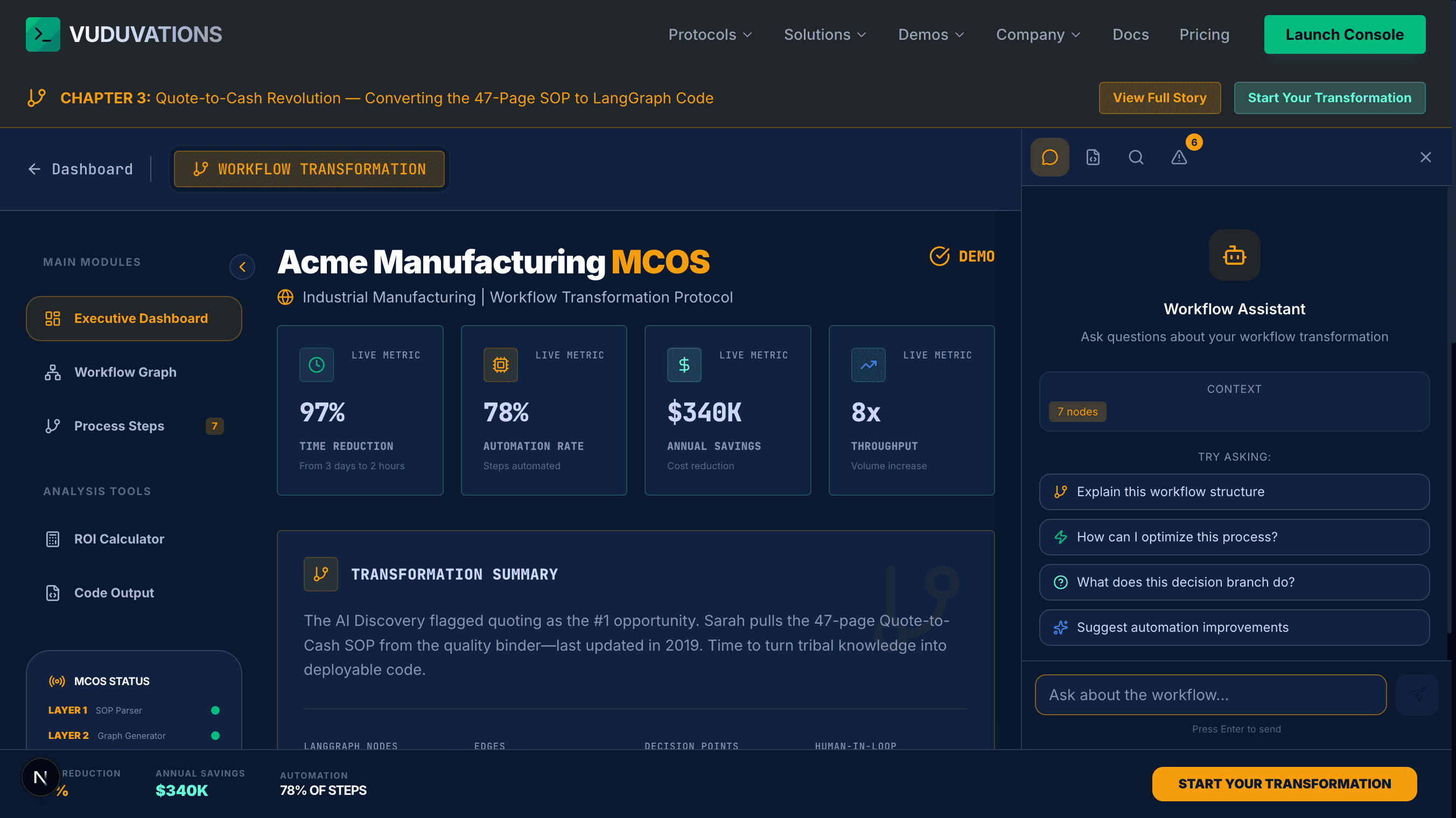Click the Launch Console button
1456x818 pixels.
1344,34
